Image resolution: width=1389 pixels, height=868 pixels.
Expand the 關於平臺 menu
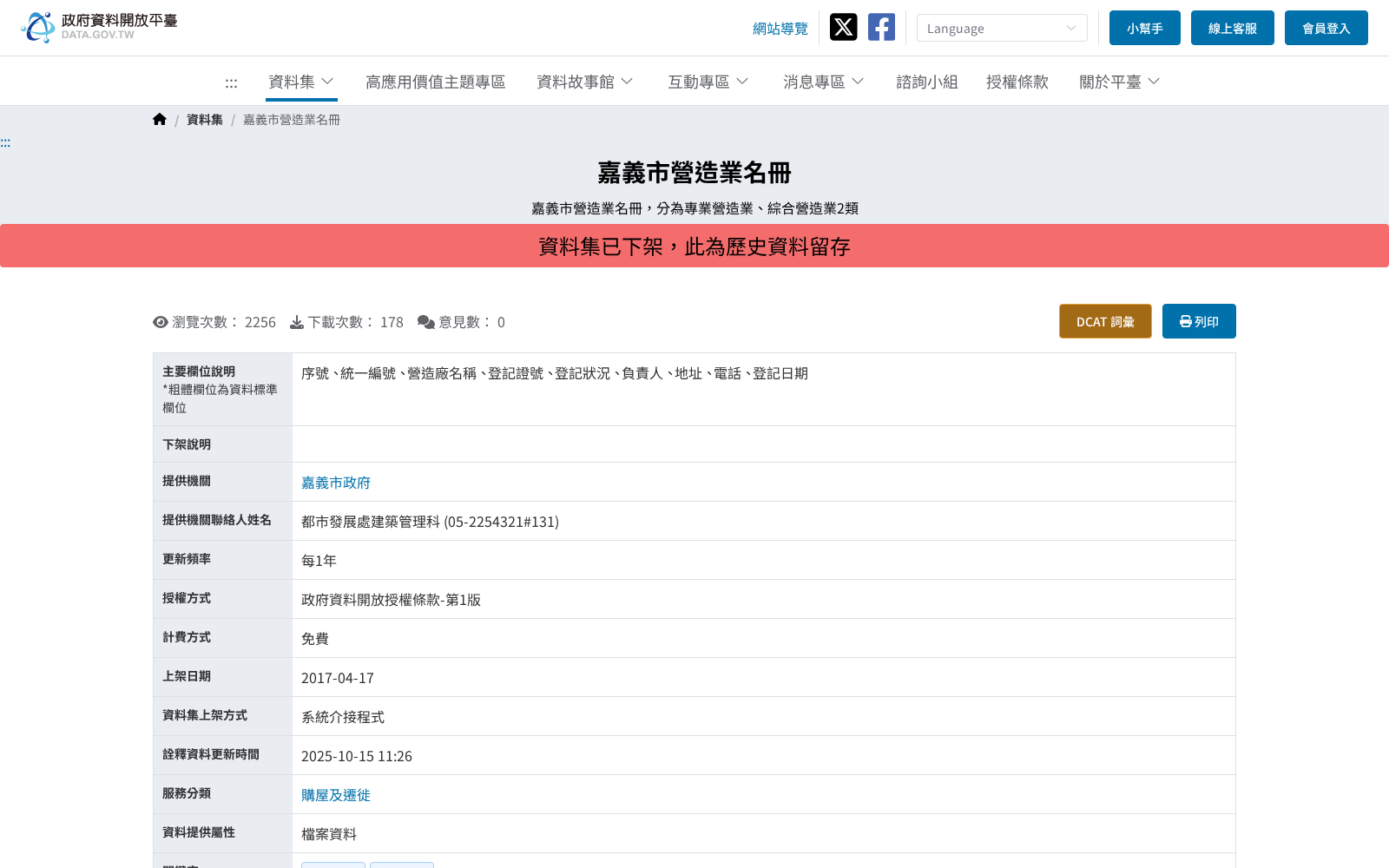pyautogui.click(x=1120, y=82)
